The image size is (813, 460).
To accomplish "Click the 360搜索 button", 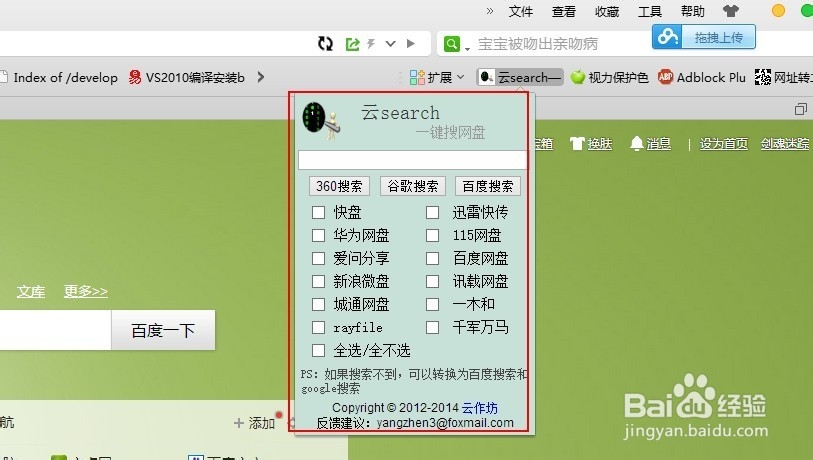I will pyautogui.click(x=339, y=186).
